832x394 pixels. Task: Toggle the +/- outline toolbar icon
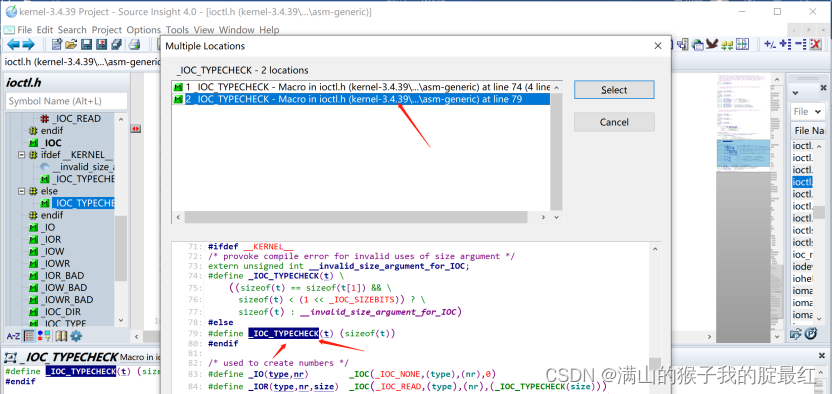point(770,45)
